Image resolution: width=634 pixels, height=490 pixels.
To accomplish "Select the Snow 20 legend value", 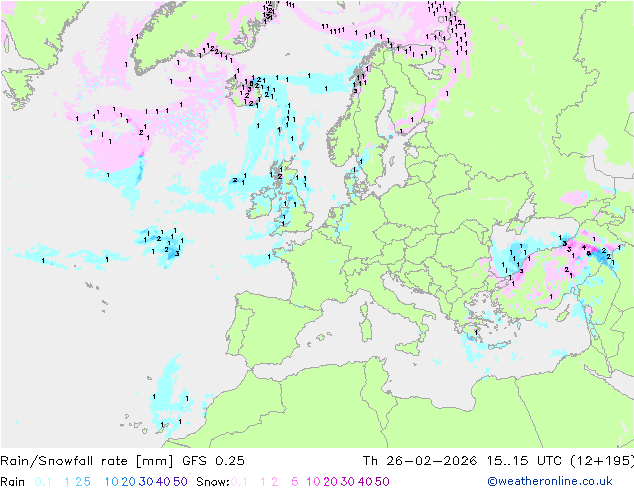I will (x=330, y=482).
